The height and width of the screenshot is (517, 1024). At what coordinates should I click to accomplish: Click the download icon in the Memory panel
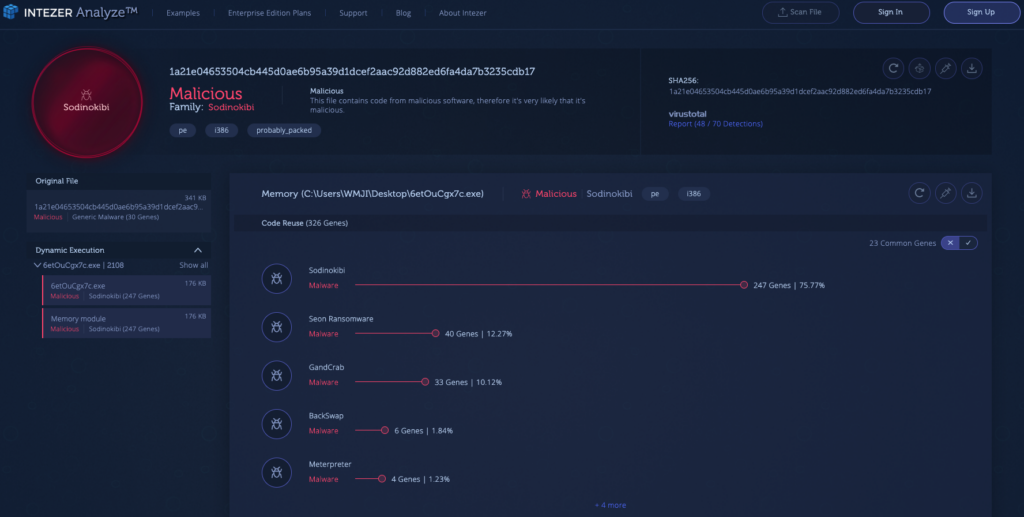pyautogui.click(x=971, y=193)
